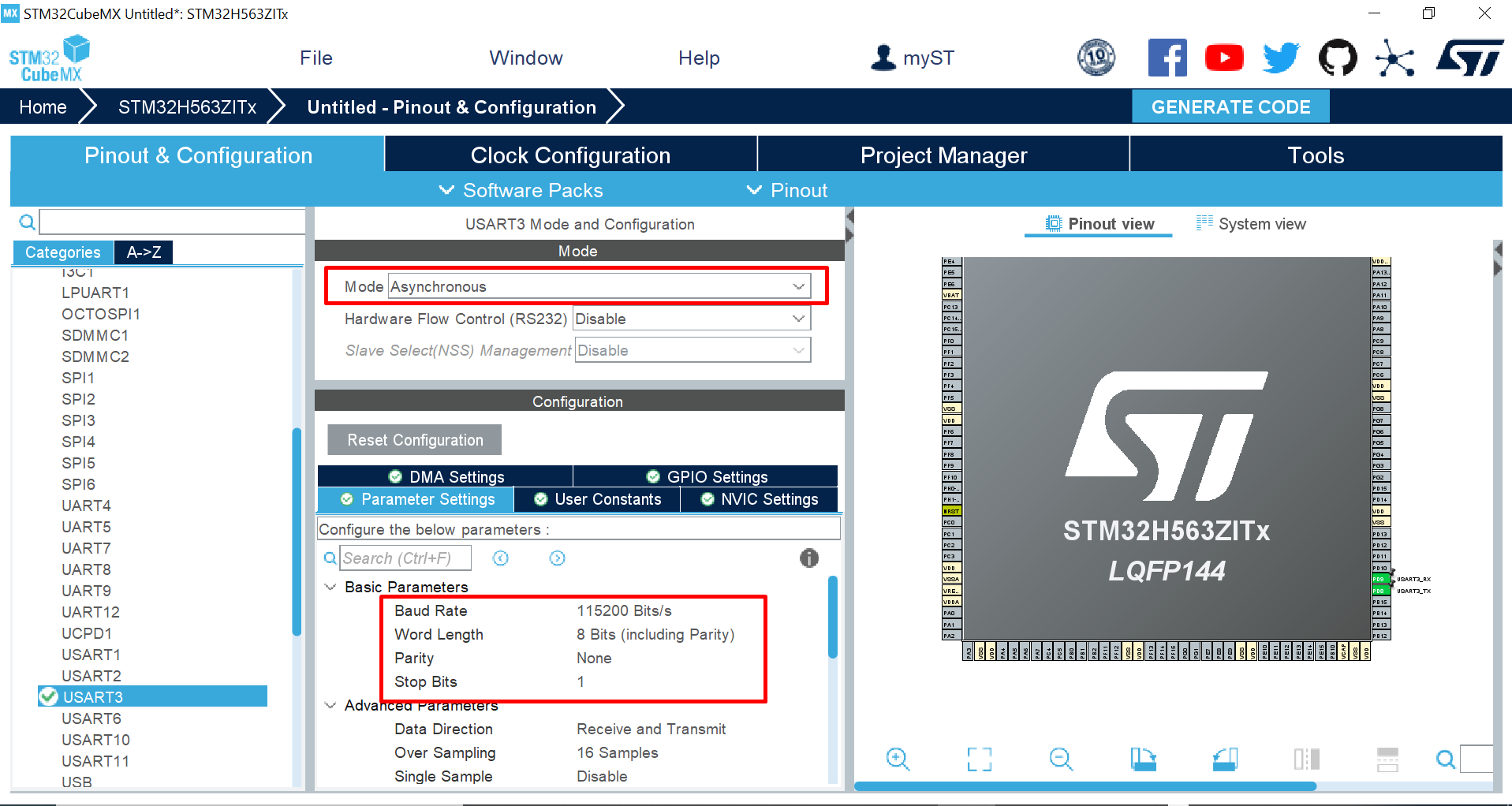Open ST's GitHub via the header icon
Viewport: 1512px width, 806px height.
1338,57
